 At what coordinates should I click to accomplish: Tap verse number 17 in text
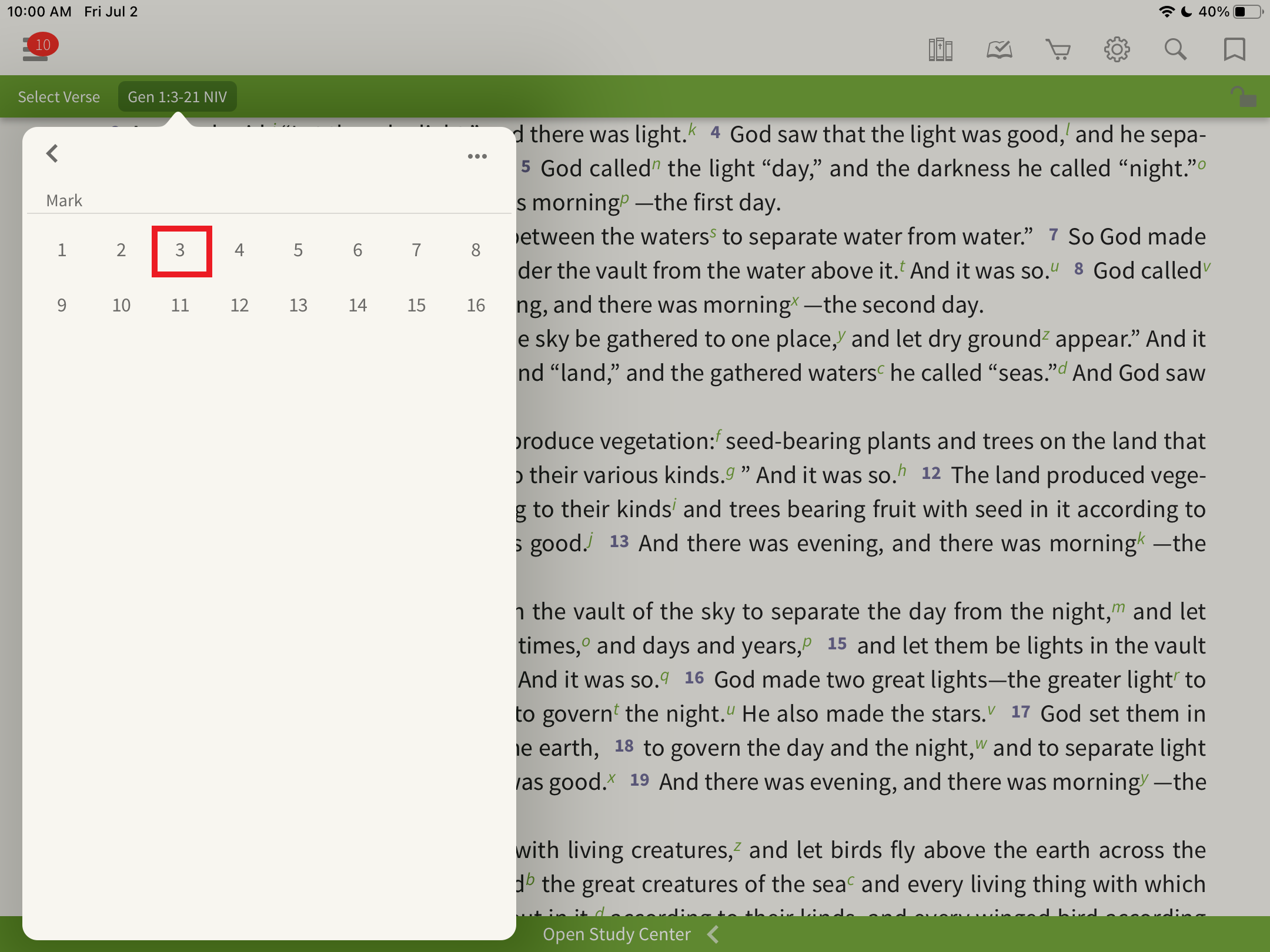coord(1021,712)
